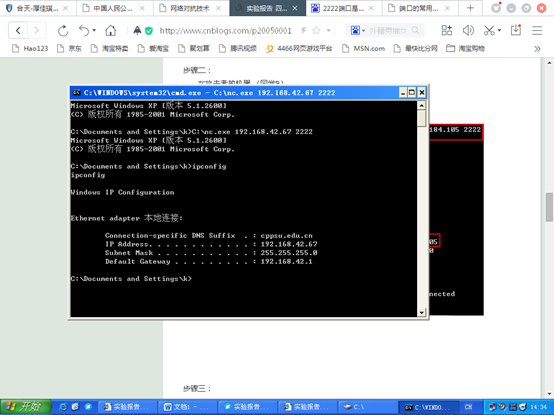
Task: Open the browser home page
Action: pos(111,31)
